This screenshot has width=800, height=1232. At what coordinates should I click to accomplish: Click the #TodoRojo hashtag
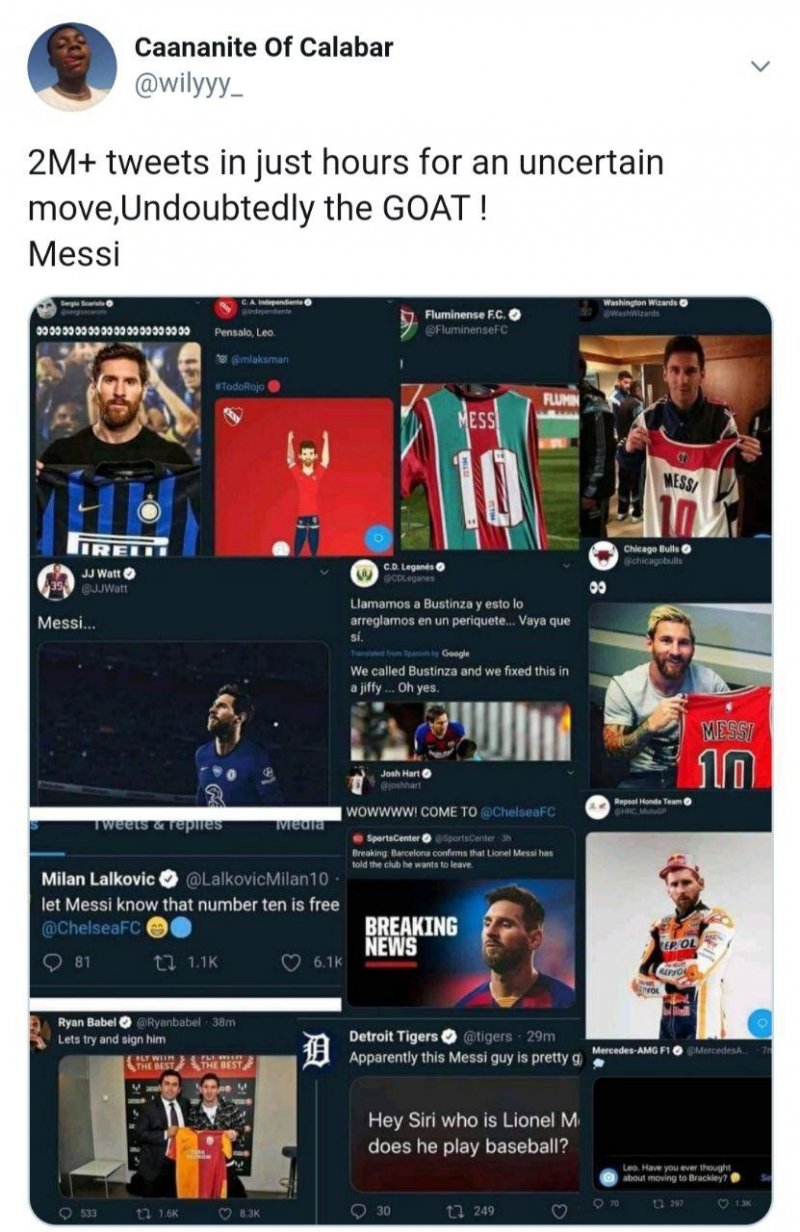coord(242,384)
